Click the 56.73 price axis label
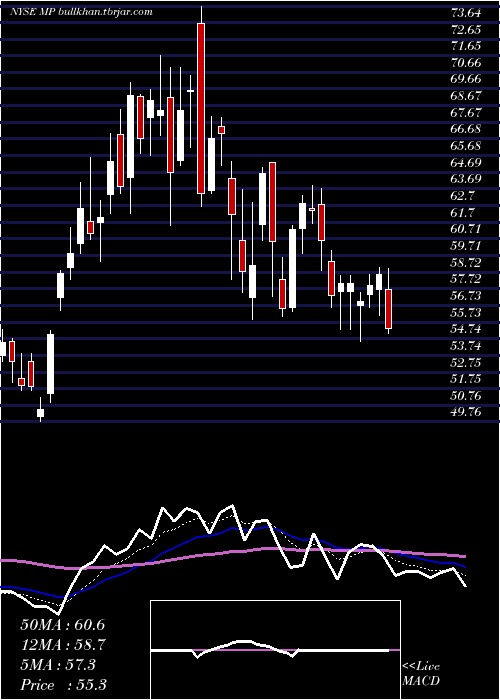Viewport: 500px width, 700px height. pos(466,296)
